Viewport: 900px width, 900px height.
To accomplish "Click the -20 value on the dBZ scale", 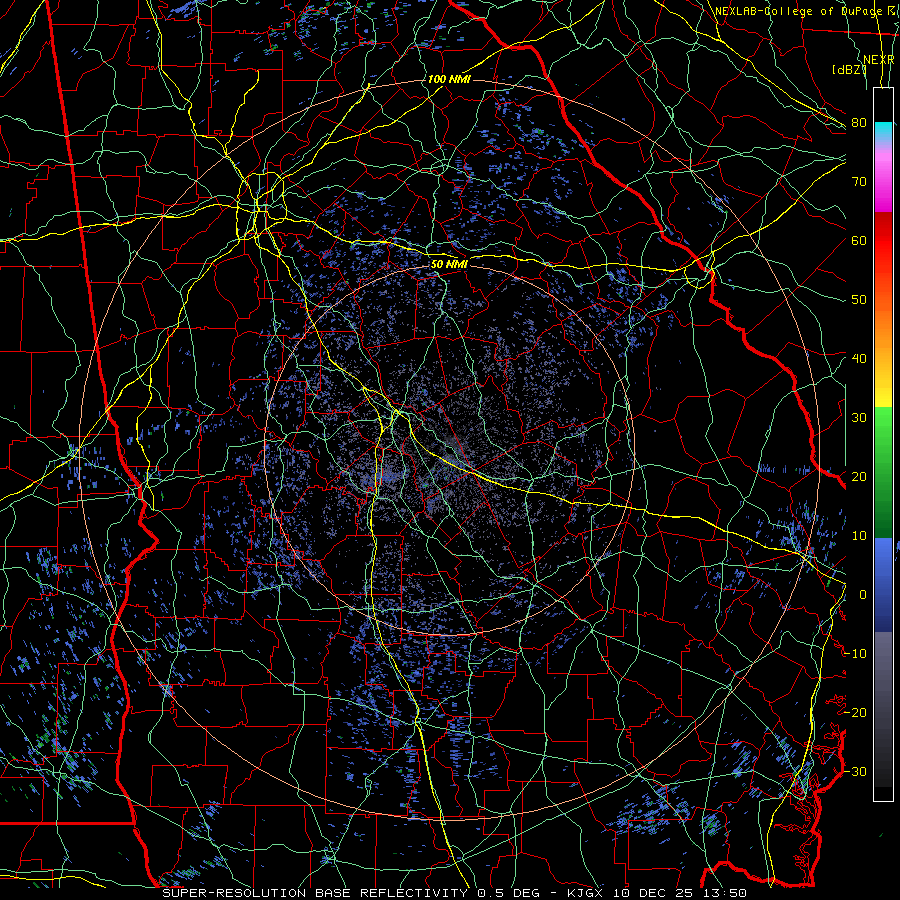I will (856, 712).
